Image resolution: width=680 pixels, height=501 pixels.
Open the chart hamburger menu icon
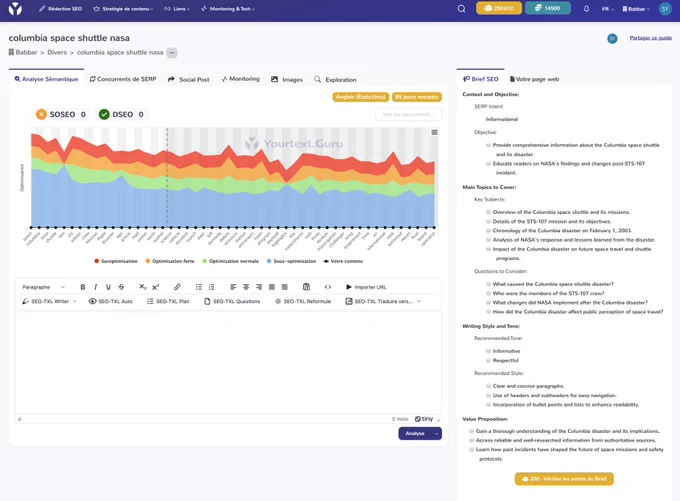click(x=434, y=132)
